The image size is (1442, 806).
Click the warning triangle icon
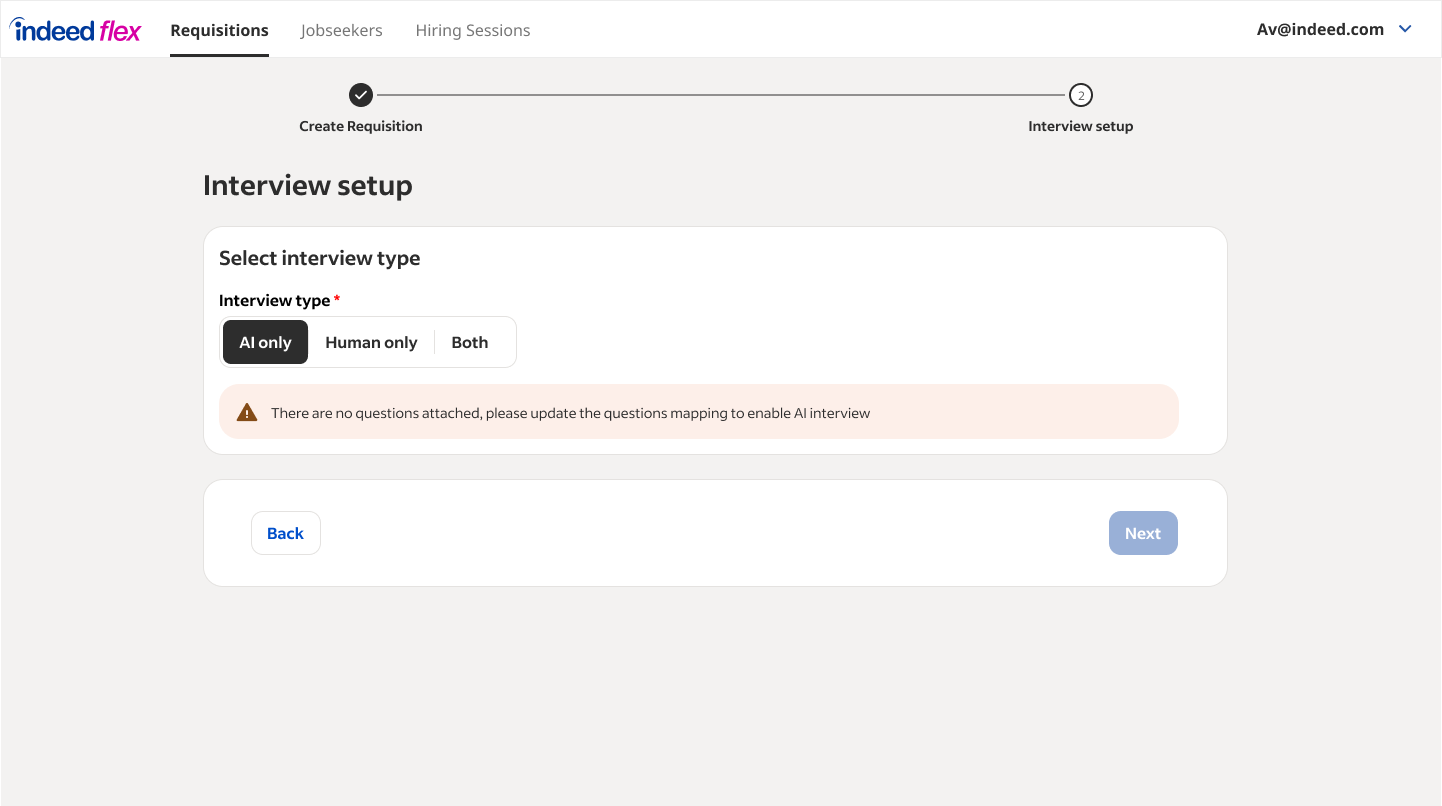point(247,412)
